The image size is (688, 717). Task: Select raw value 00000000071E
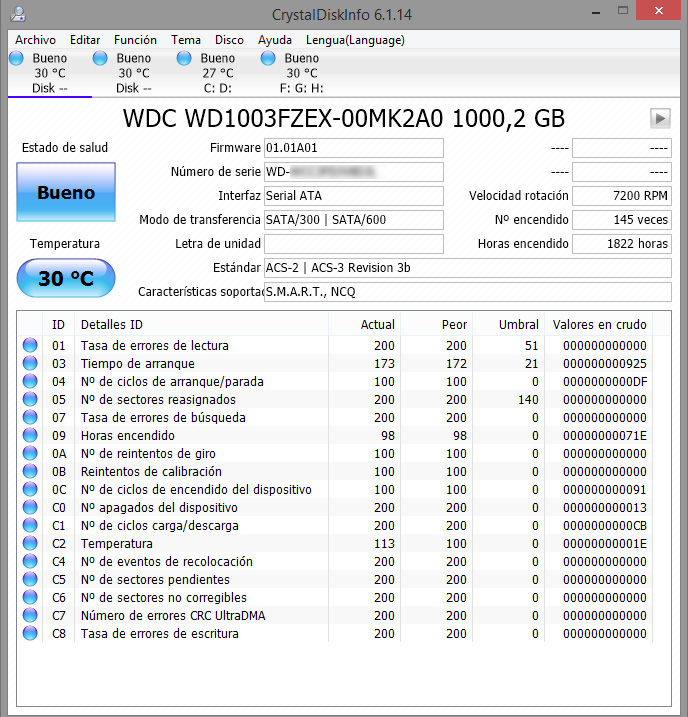tap(605, 435)
